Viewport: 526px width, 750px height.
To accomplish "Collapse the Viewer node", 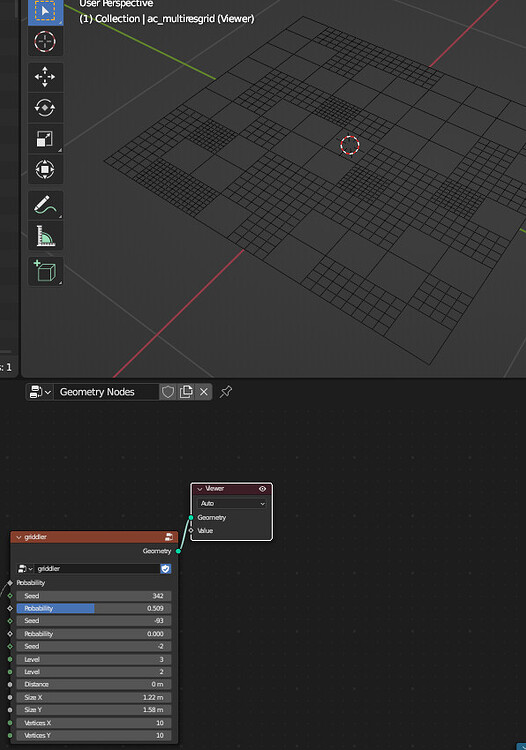I will click(200, 489).
